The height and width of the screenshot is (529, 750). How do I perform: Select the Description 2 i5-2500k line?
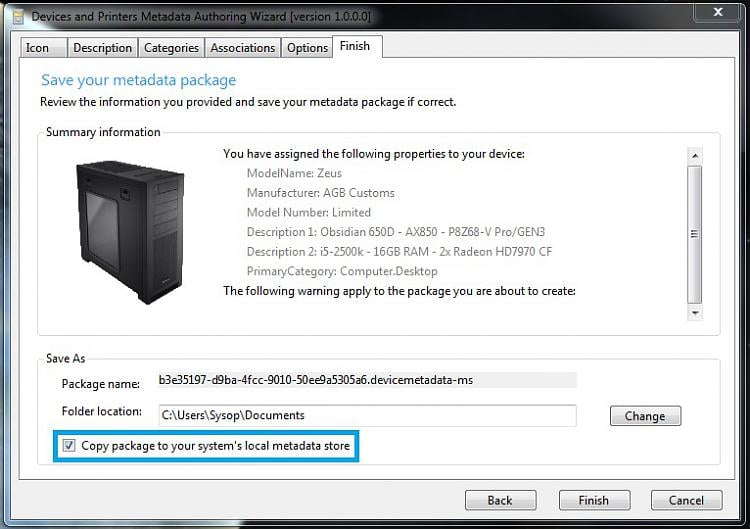tap(399, 252)
